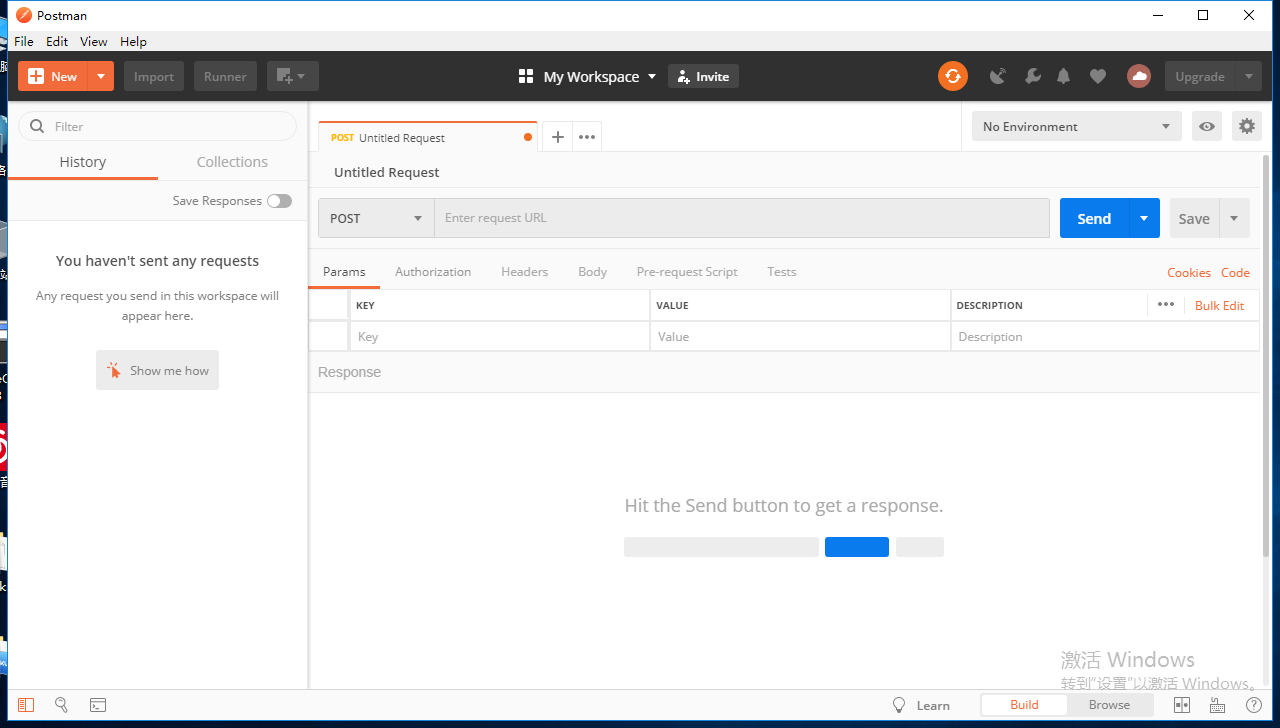Screen dimensions: 1280x728
Task: Open the File menu
Action: 24,42
